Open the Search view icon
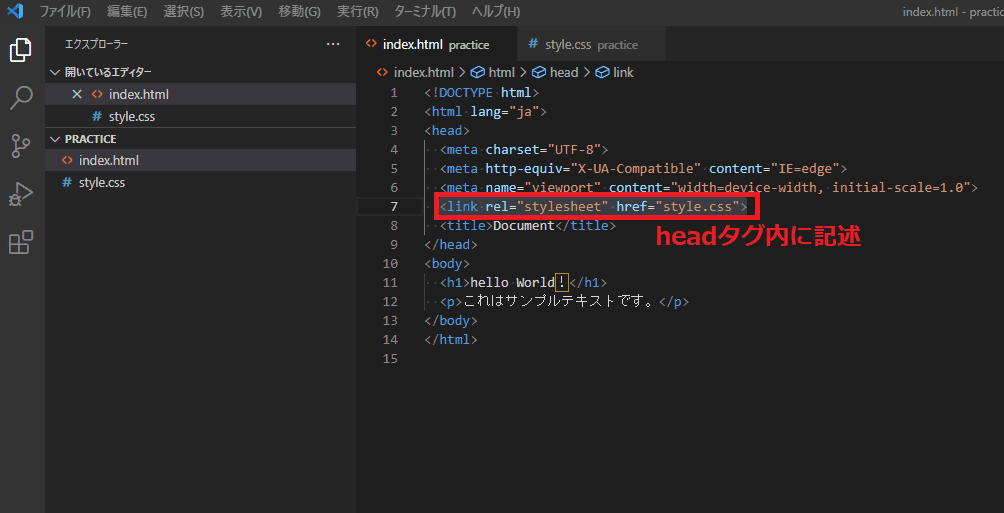Viewport: 1004px width, 513px height. tap(21, 98)
